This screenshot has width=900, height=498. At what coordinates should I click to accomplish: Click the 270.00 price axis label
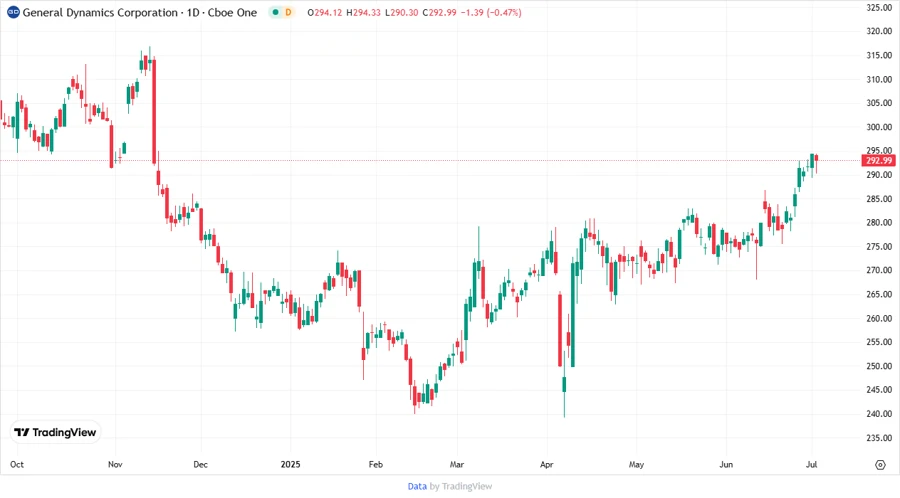(879, 270)
